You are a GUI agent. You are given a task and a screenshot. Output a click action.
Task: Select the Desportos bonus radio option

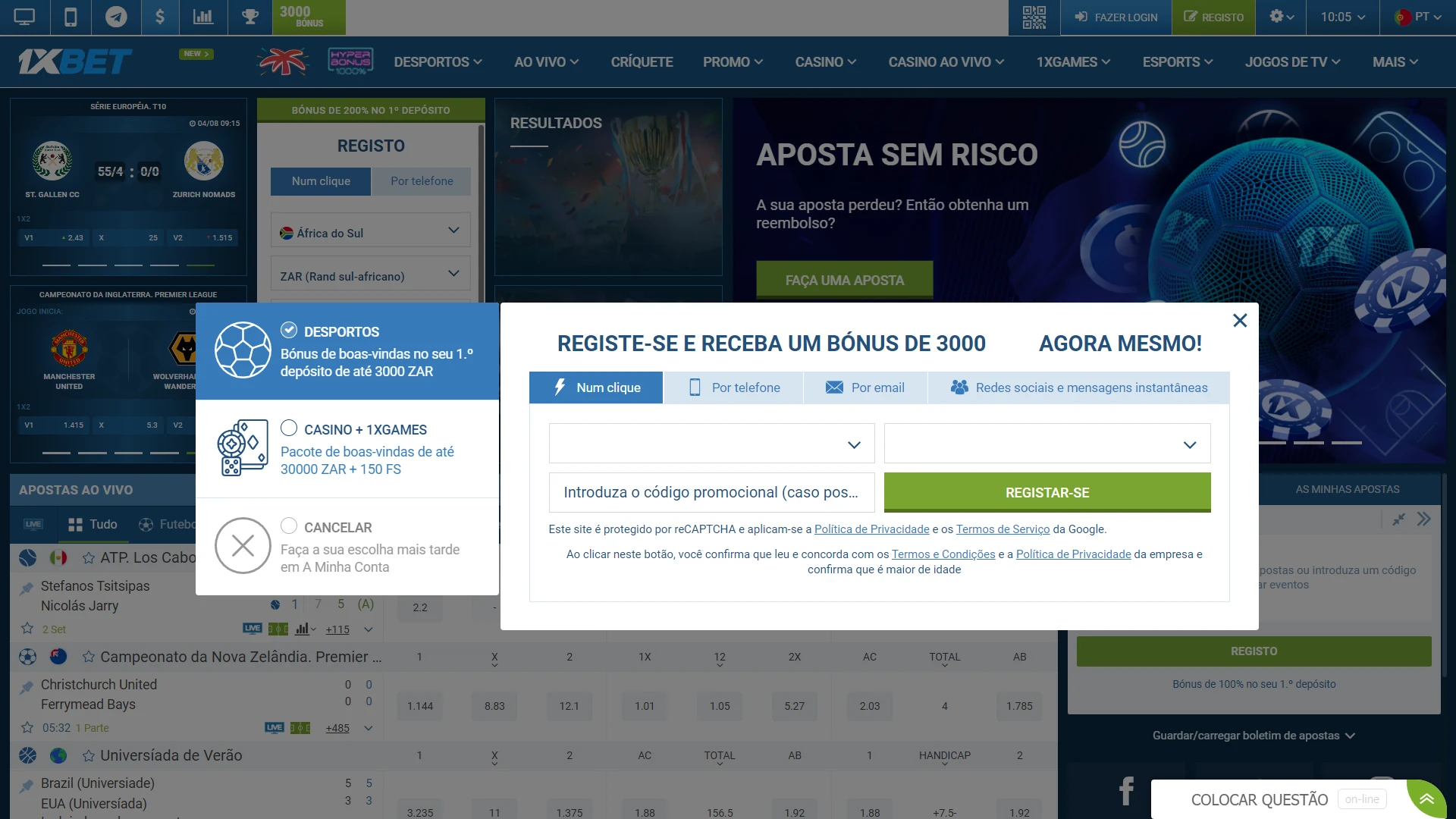[x=289, y=330]
